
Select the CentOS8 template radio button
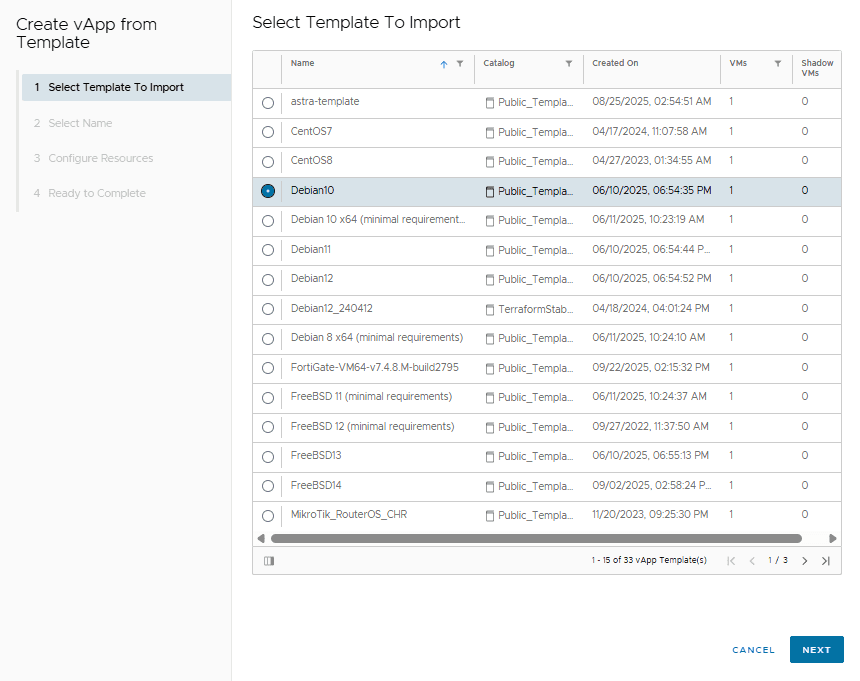[268, 162]
